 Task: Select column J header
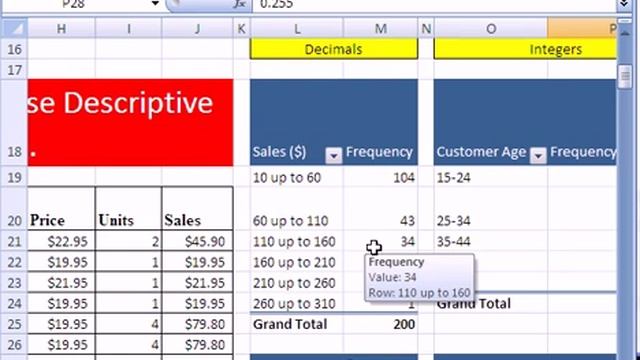(x=198, y=29)
